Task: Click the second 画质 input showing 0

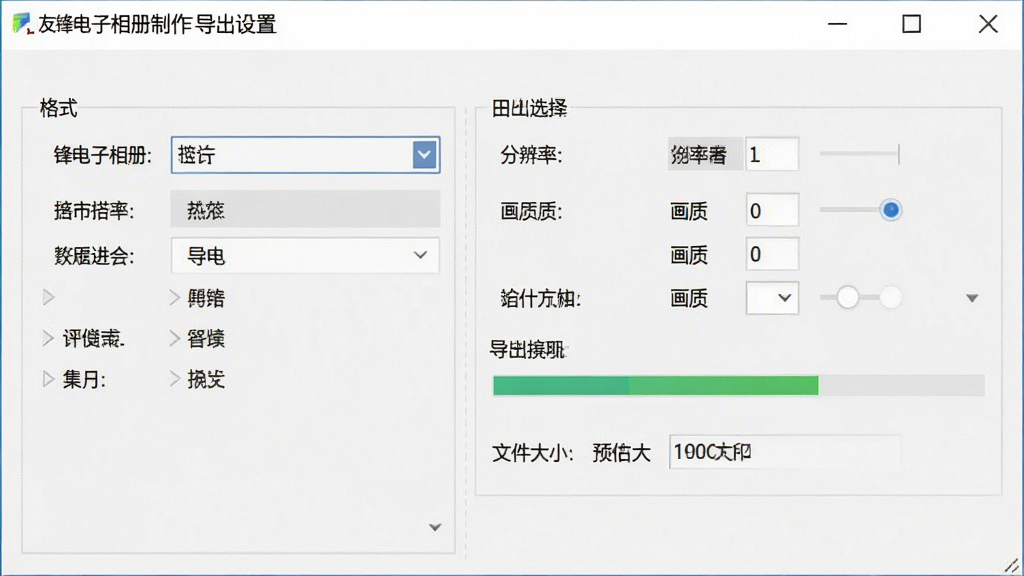Action: coord(772,254)
